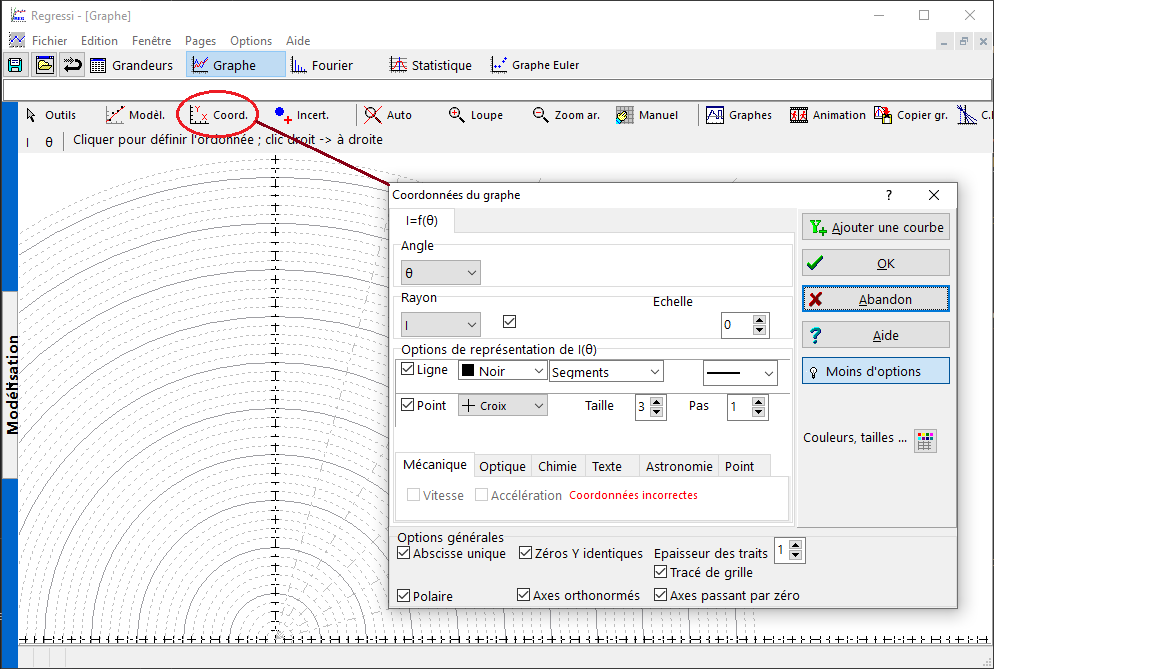Toggle the Tracé de grille checkbox
Image resolution: width=1152 pixels, height=669 pixels.
point(660,572)
